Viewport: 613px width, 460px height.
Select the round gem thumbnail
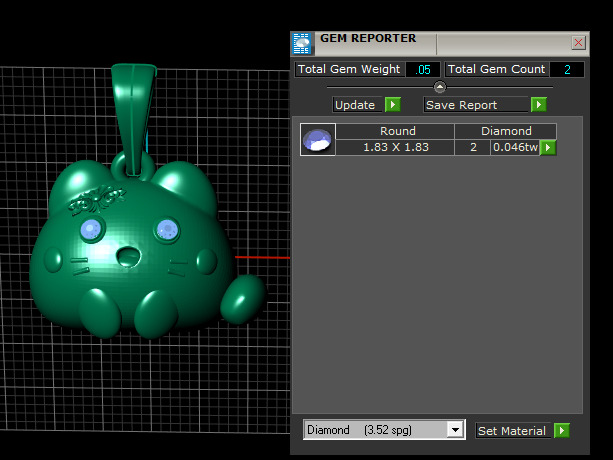(317, 140)
